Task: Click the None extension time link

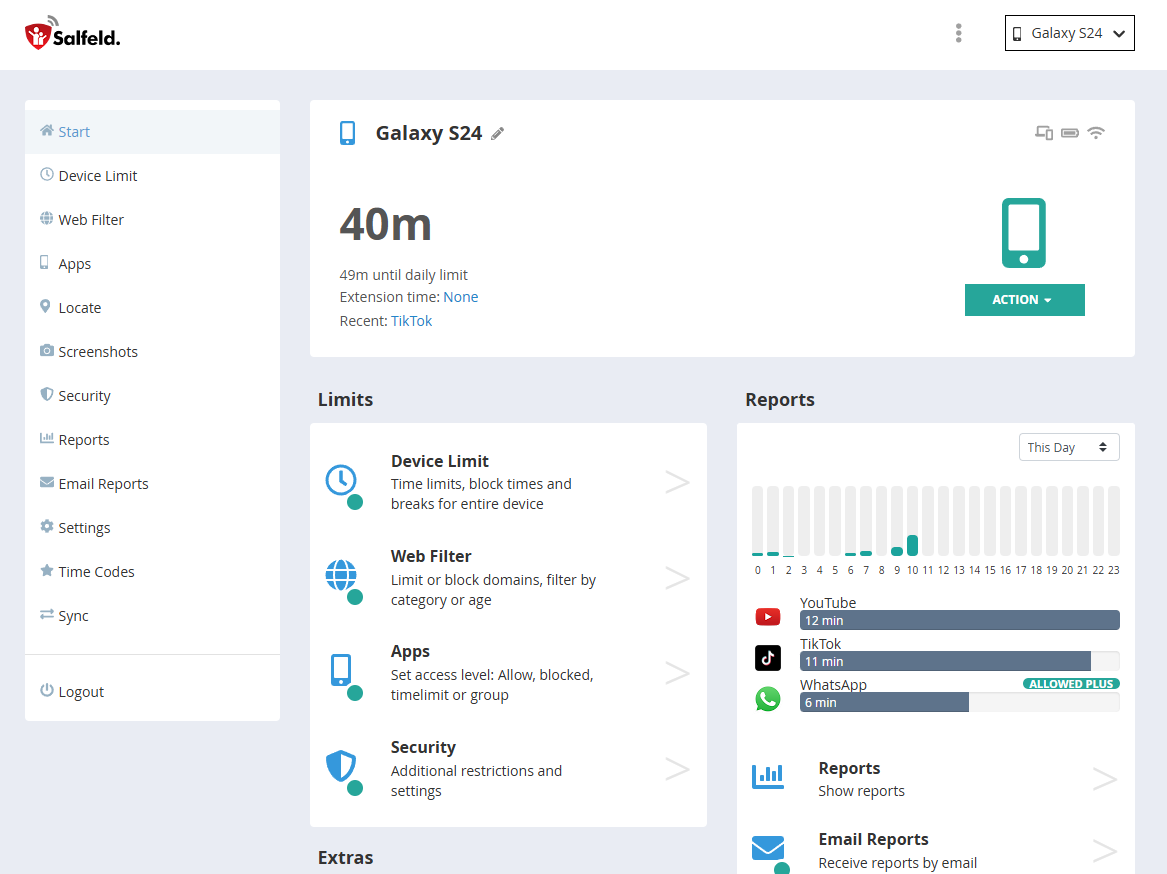Action: [461, 297]
